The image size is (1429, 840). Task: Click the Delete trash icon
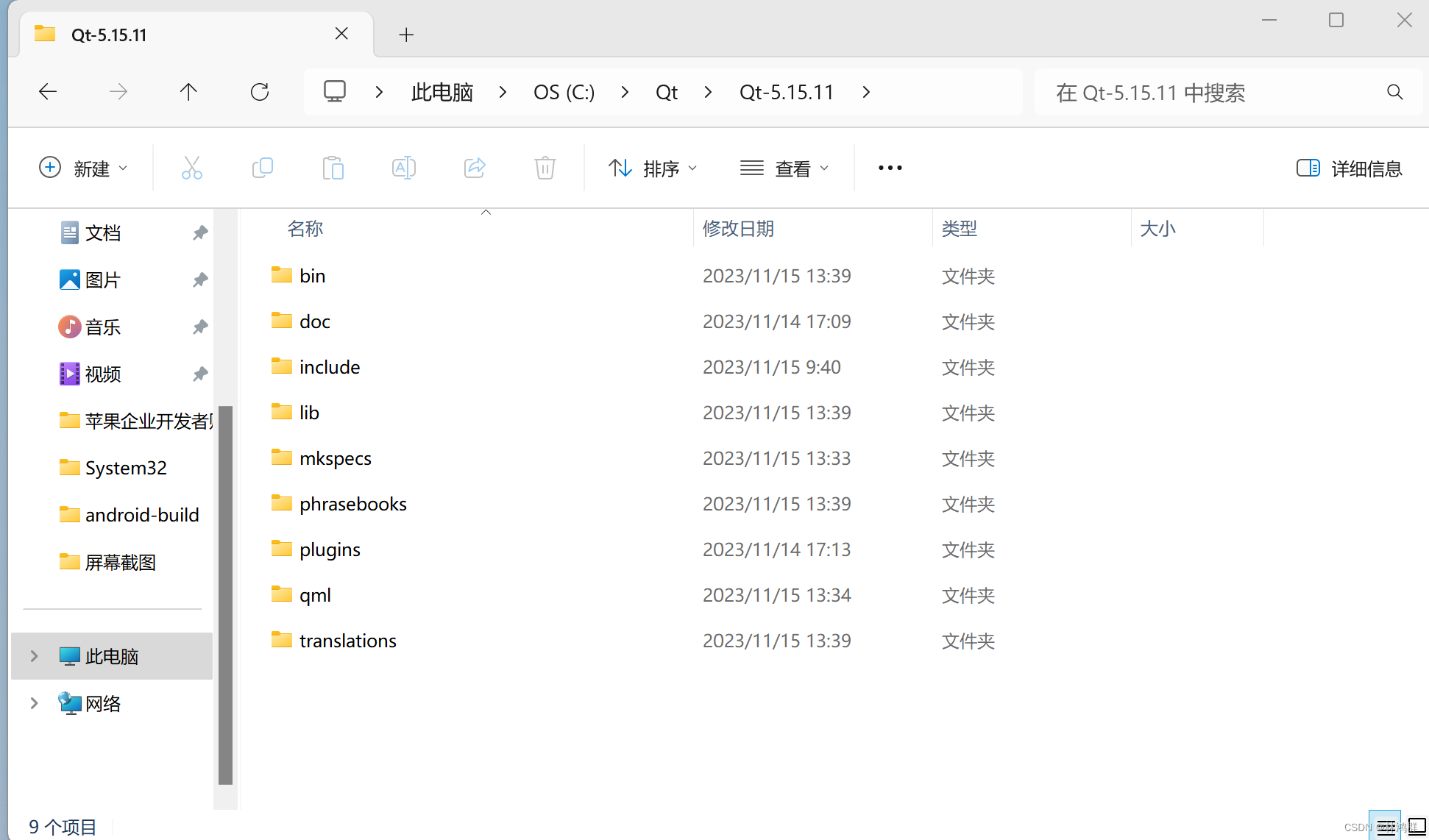(x=545, y=168)
